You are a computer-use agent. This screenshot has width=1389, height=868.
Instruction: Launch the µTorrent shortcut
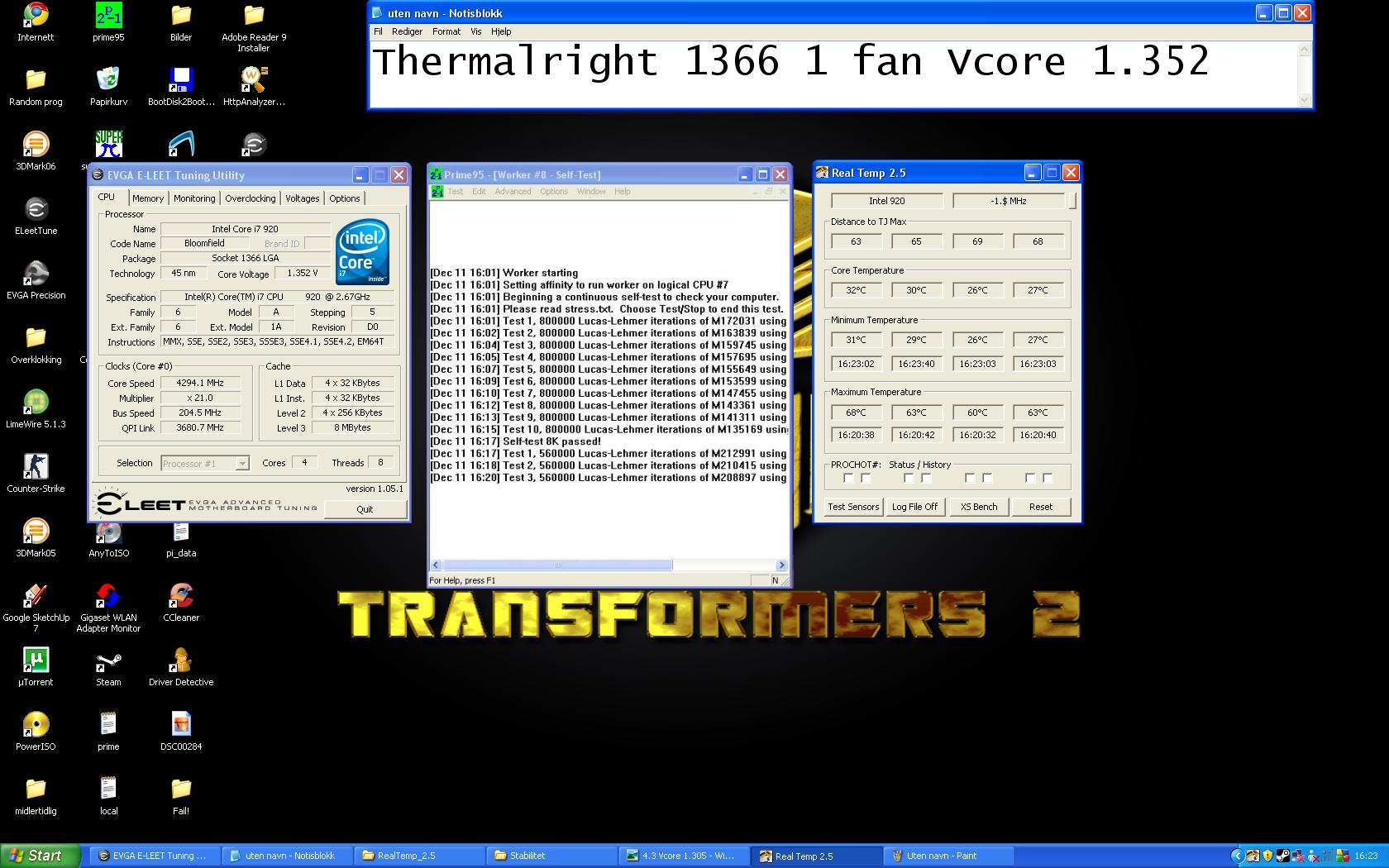(36, 667)
